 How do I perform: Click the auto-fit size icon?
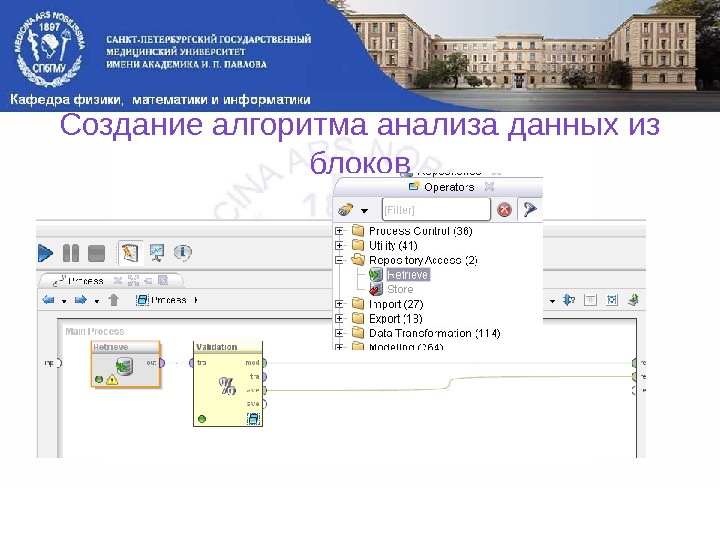[612, 300]
